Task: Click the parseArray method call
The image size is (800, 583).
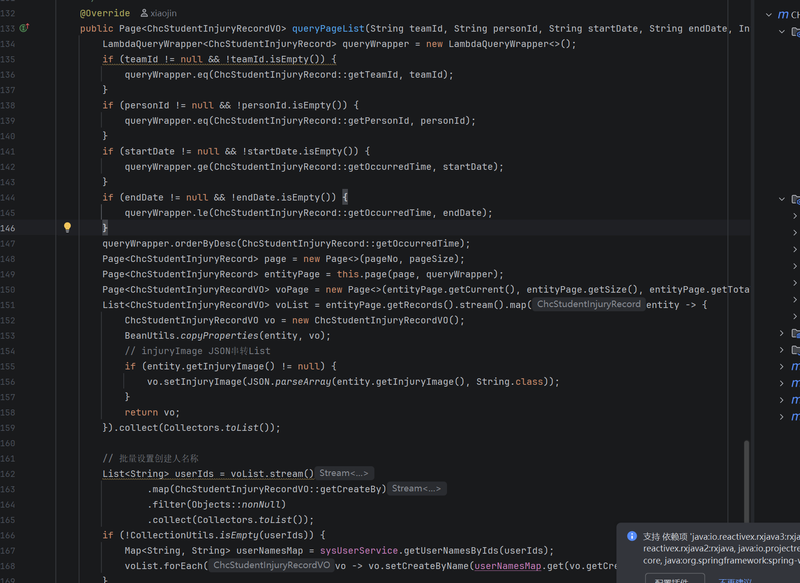Action: click(303, 382)
